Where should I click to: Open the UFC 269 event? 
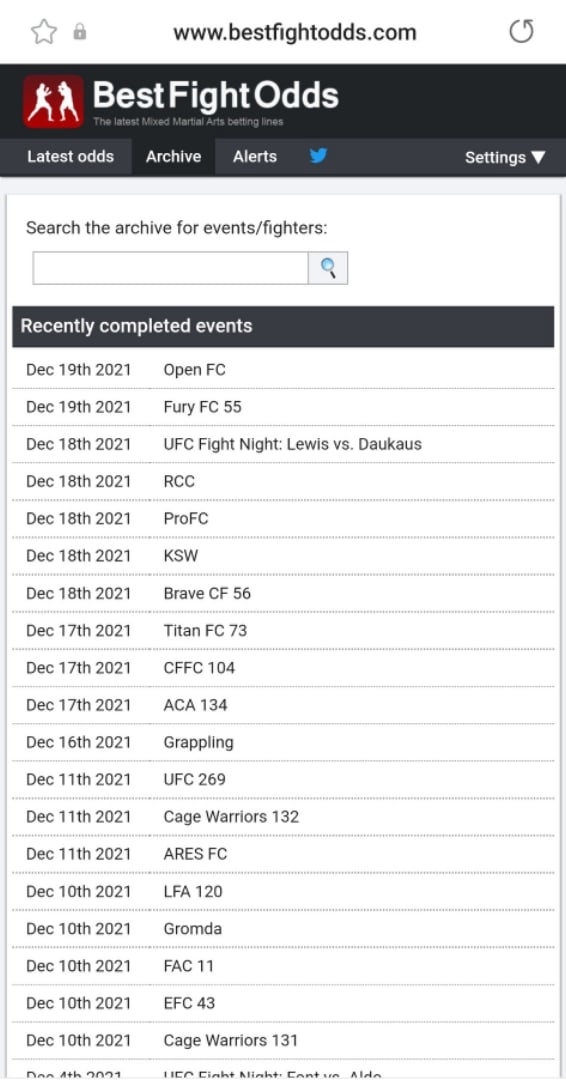[x=194, y=779]
